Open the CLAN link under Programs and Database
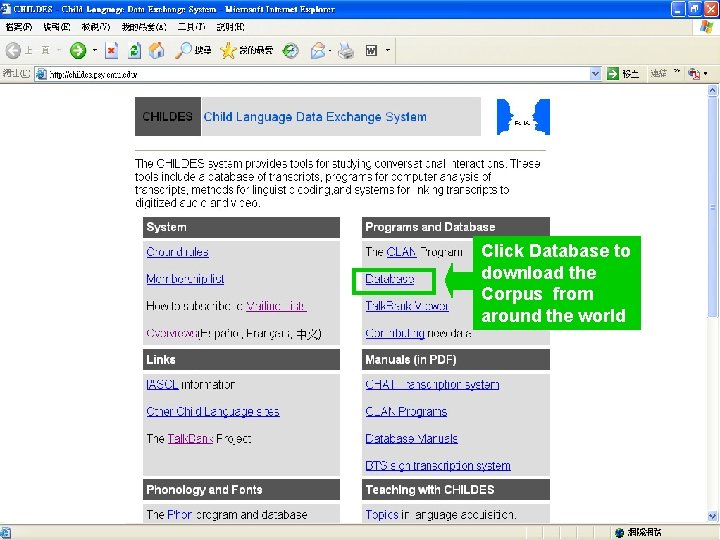Viewport: 720px width, 540px height. coord(401,252)
